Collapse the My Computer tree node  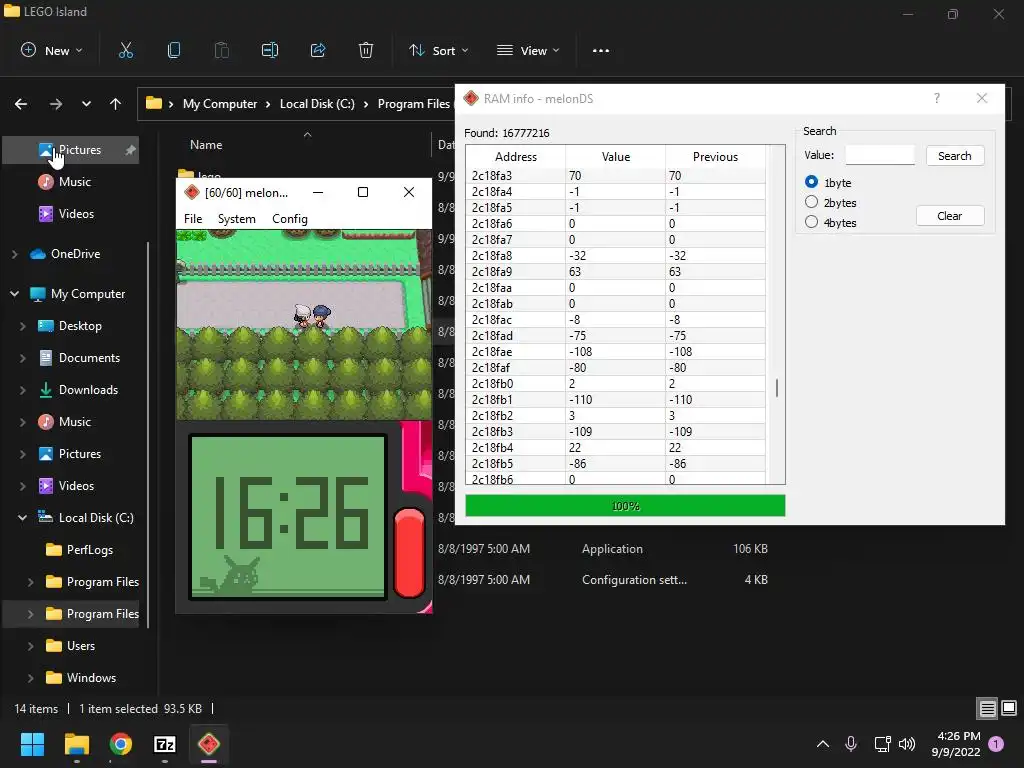click(x=14, y=294)
